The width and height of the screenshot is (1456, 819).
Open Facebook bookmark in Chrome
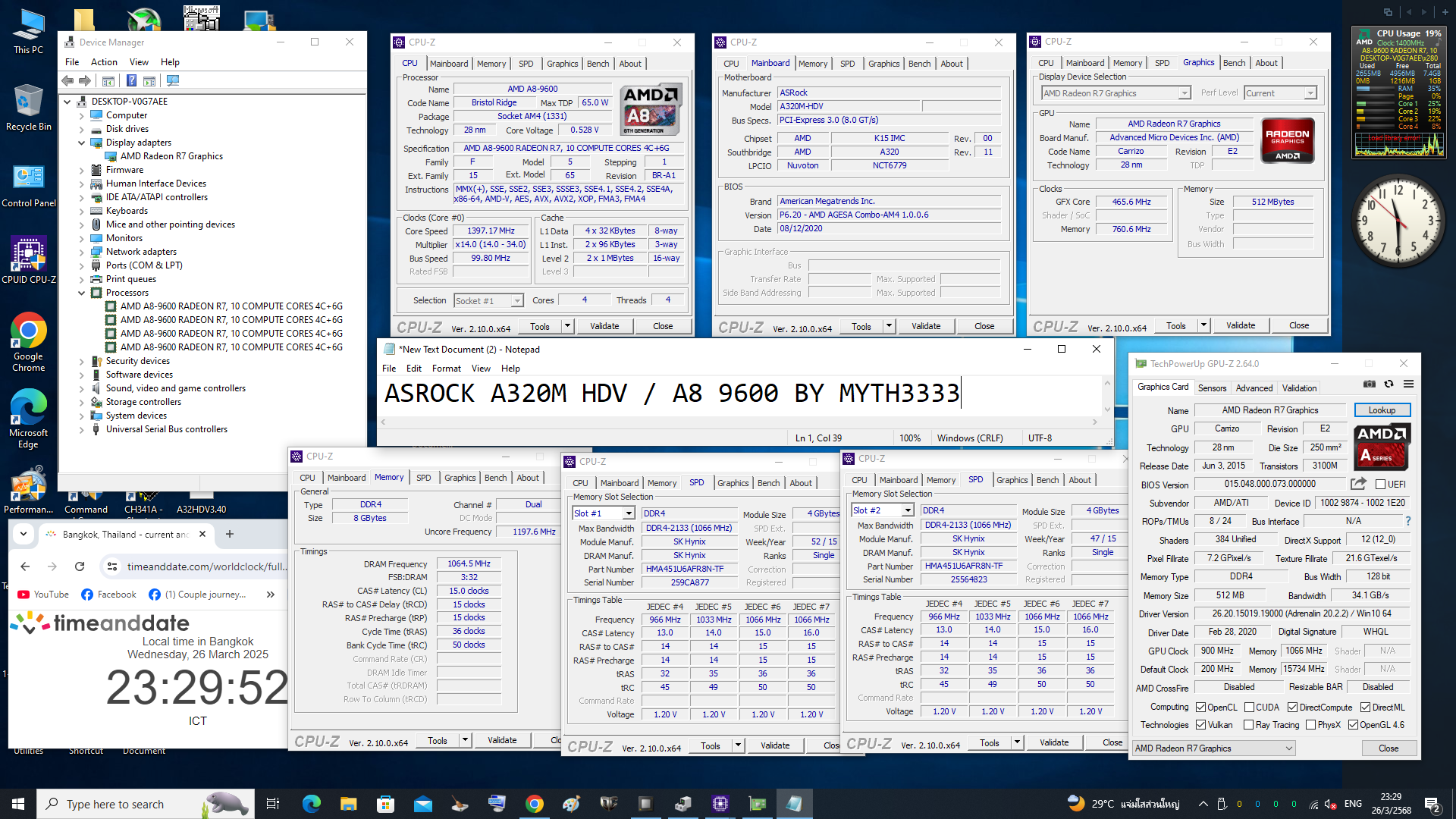108,595
